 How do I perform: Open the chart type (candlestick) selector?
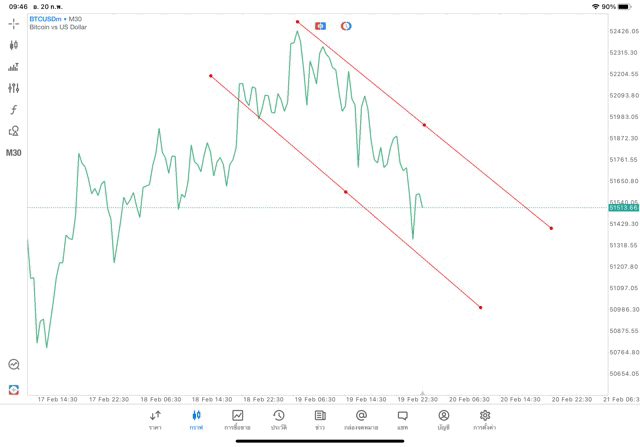point(13,45)
